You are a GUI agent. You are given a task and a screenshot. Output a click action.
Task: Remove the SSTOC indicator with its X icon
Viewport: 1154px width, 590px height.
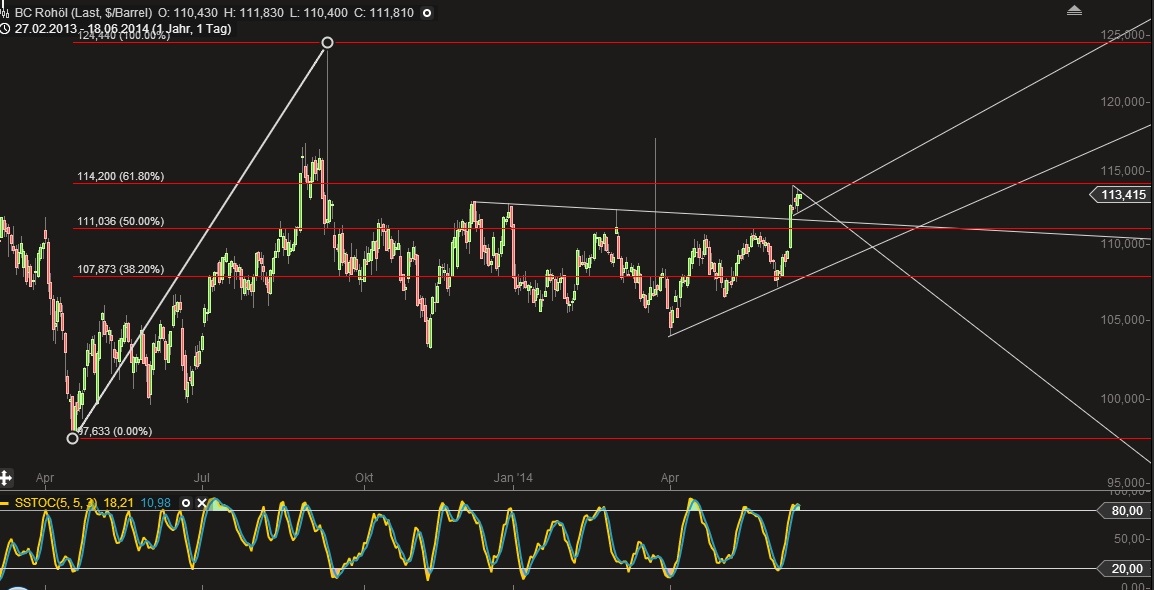pos(202,503)
